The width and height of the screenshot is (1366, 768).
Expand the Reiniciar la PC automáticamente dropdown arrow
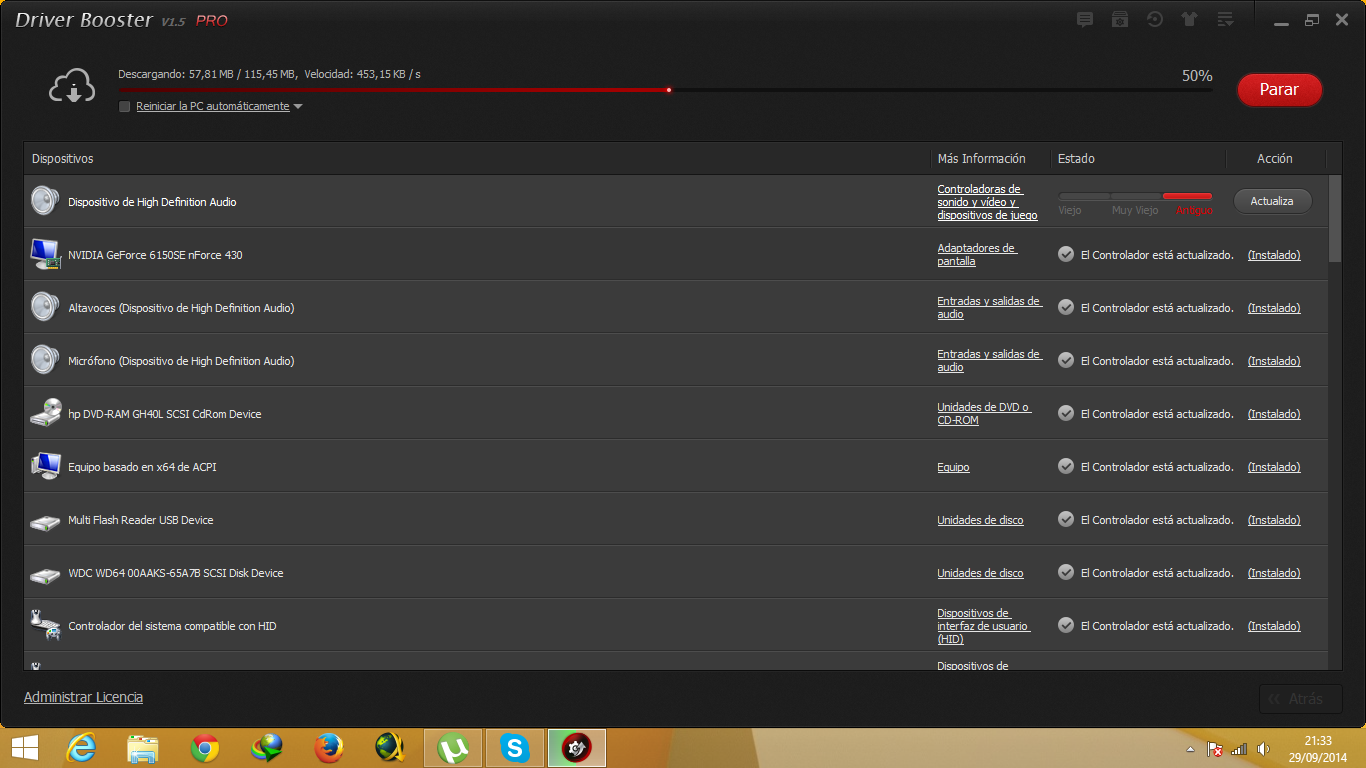(x=298, y=107)
